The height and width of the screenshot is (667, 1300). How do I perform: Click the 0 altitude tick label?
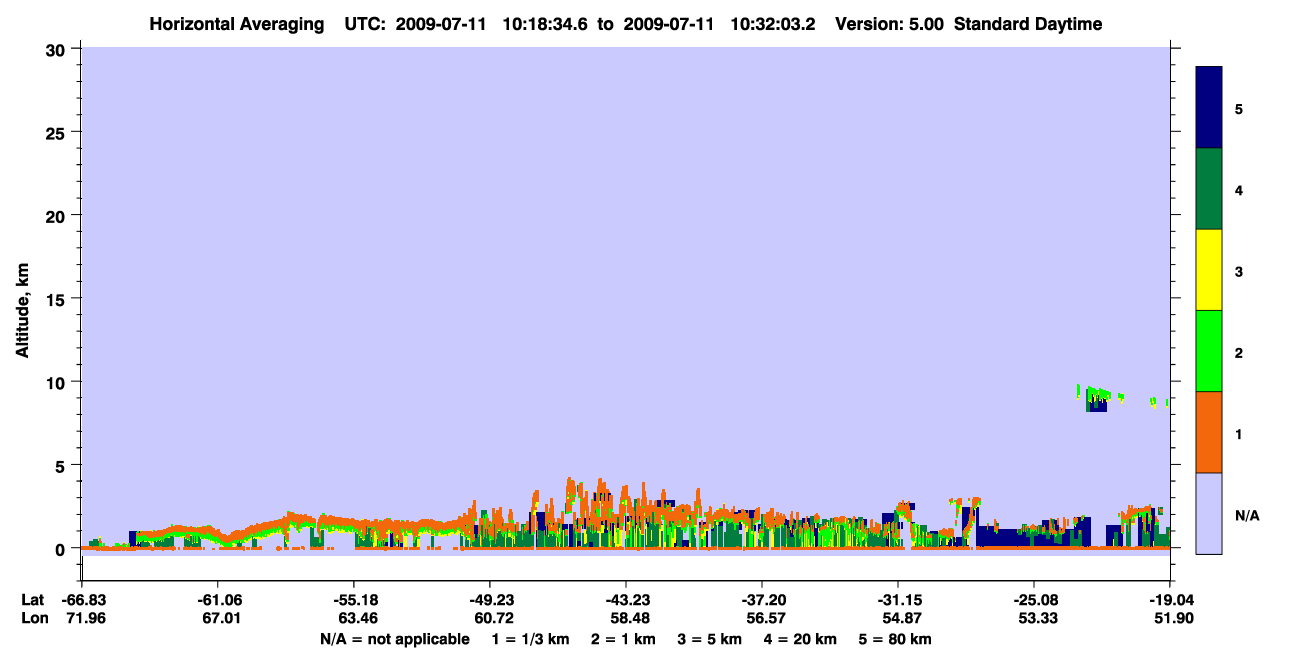coord(62,549)
